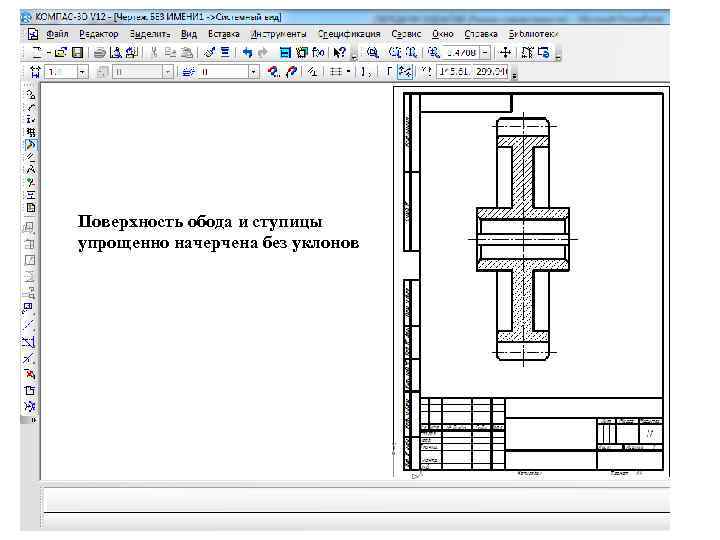Open the Редактор menu
Image resolution: width=720 pixels, height=540 pixels.
click(99, 34)
